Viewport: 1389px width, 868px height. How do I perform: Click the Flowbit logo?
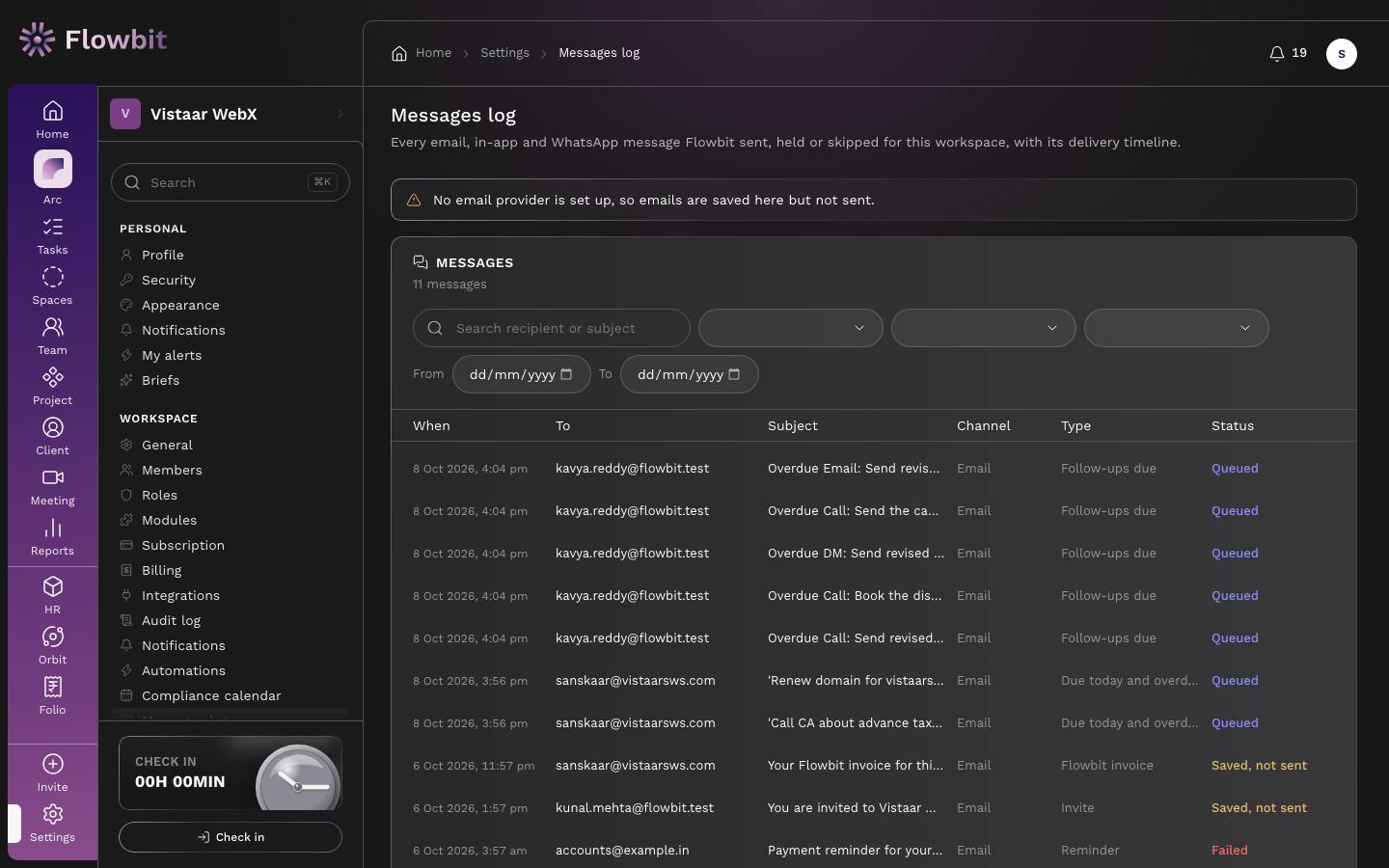93,40
